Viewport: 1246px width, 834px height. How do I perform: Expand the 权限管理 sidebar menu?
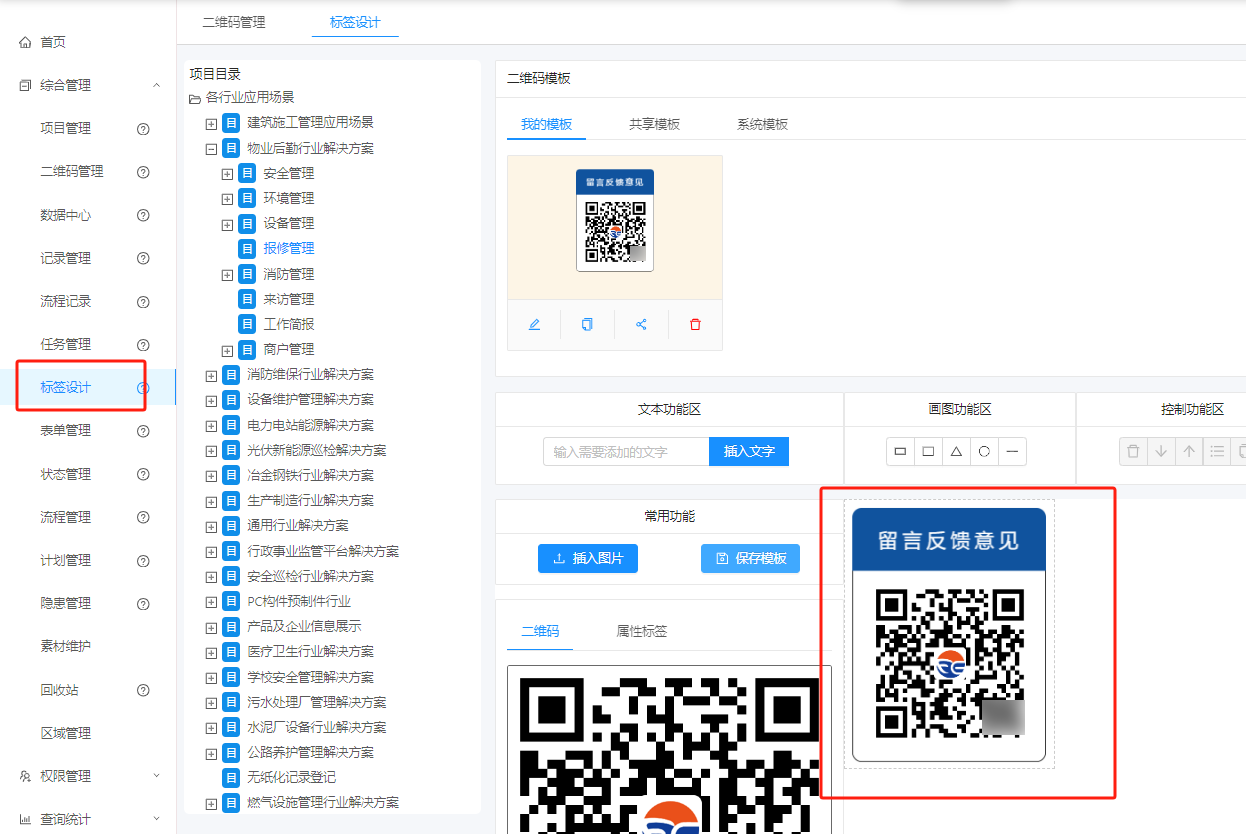point(156,776)
